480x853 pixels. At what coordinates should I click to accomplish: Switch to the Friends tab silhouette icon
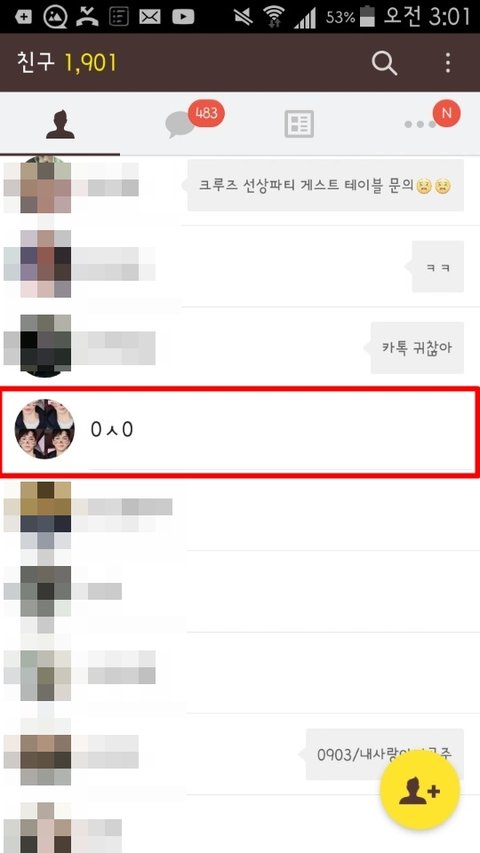pyautogui.click(x=60, y=125)
